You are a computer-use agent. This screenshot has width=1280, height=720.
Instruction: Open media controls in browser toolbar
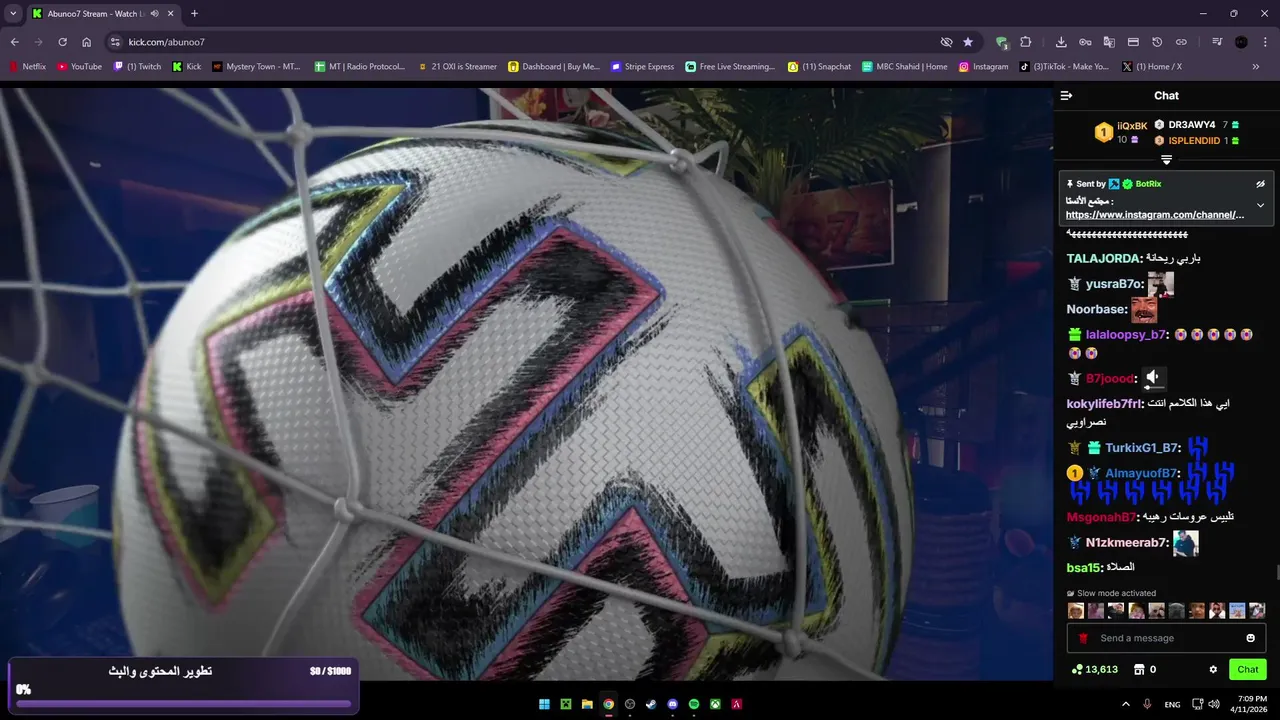[1217, 42]
